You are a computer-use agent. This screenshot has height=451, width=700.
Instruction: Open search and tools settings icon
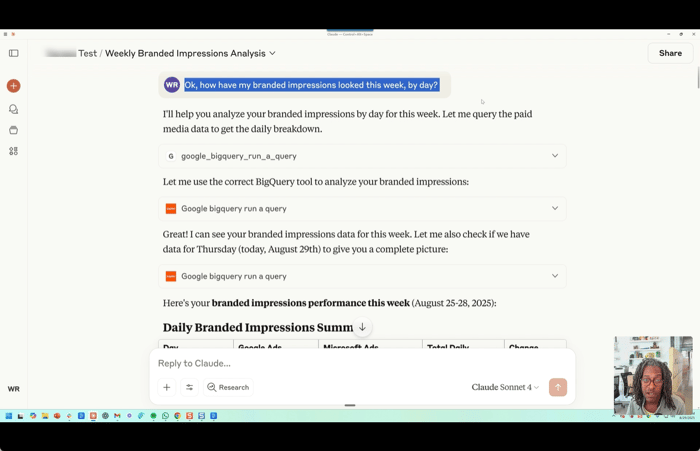coord(189,387)
